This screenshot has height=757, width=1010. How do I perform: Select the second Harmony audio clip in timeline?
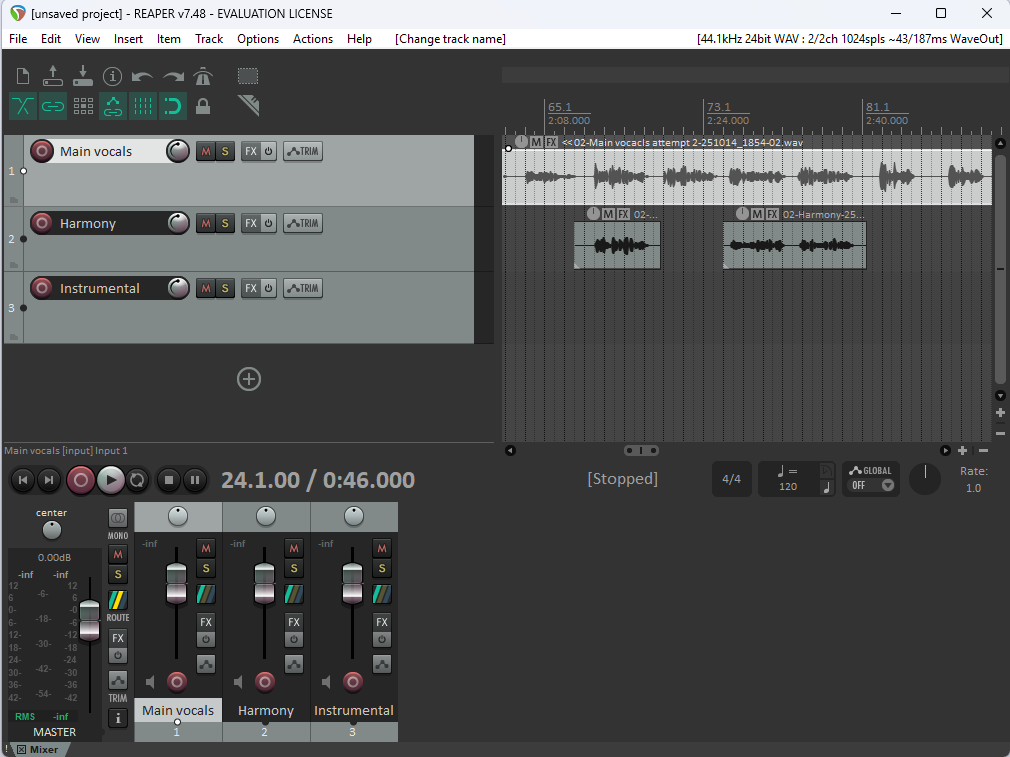(794, 246)
